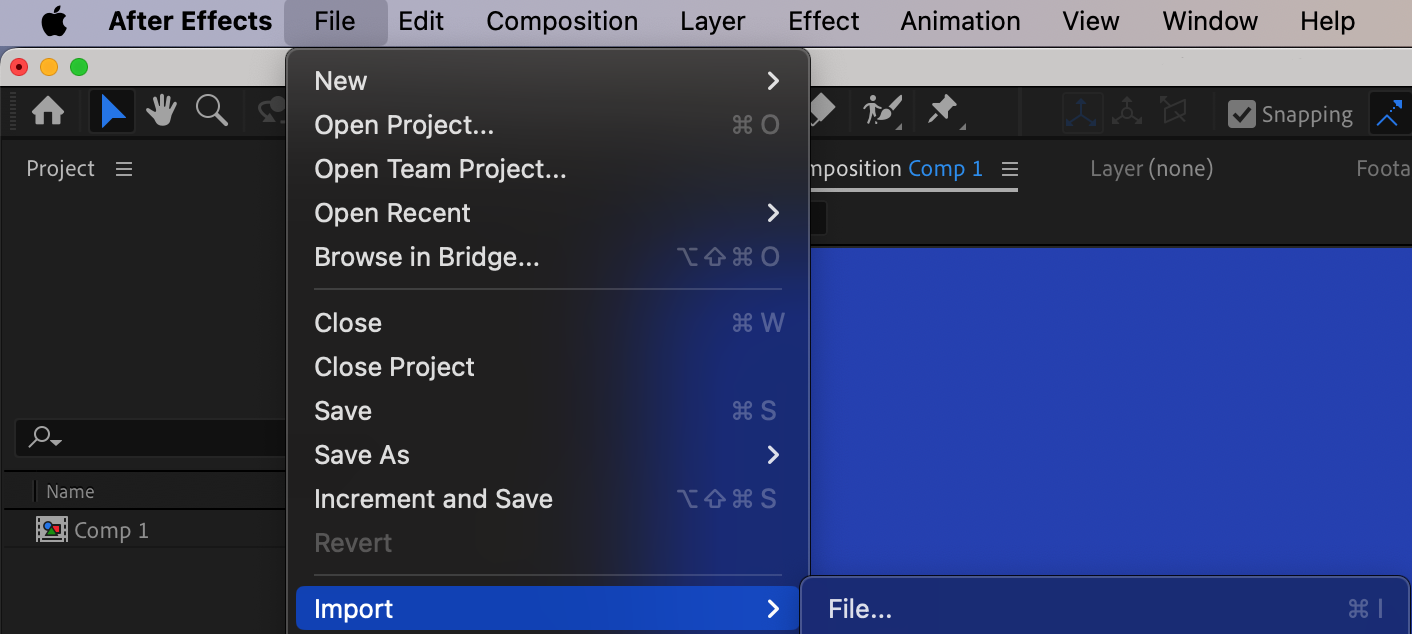This screenshot has height=634, width=1412.
Task: Toggle snap along extended edges option
Action: pos(1390,114)
